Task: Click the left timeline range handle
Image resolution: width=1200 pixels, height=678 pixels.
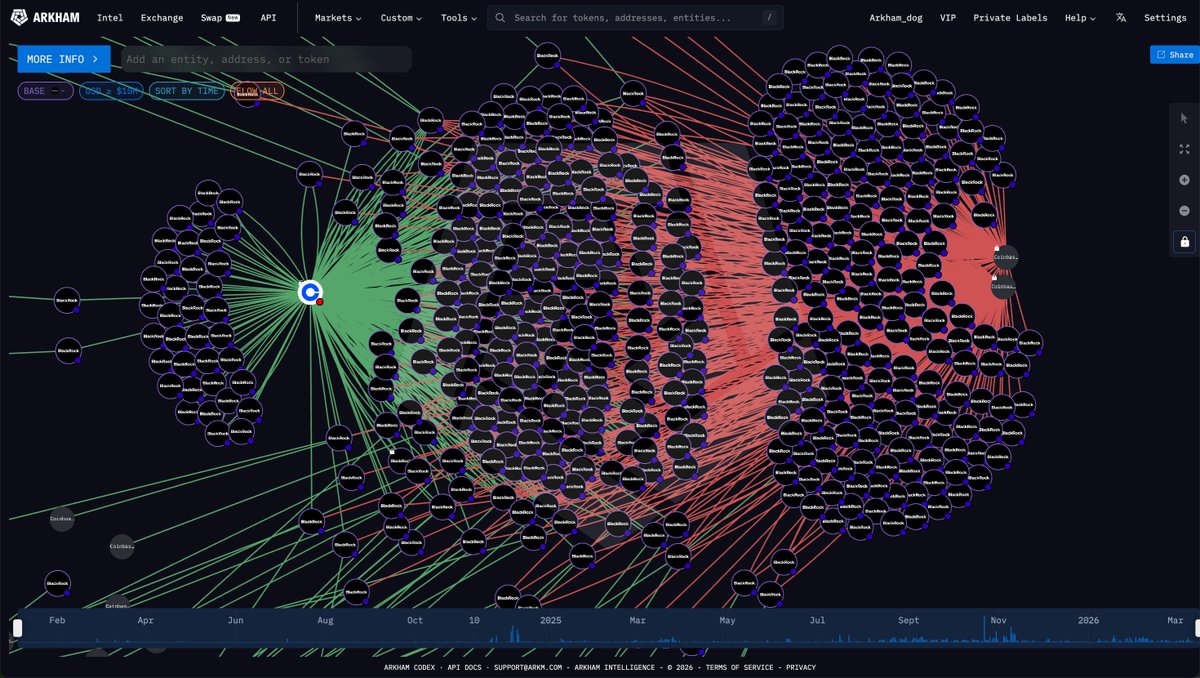Action: pos(17,628)
